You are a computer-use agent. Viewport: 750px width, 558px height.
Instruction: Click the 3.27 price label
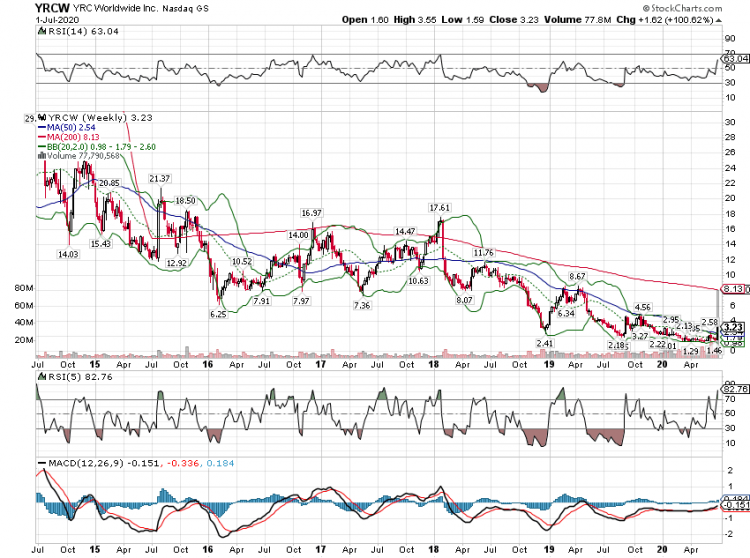click(640, 336)
